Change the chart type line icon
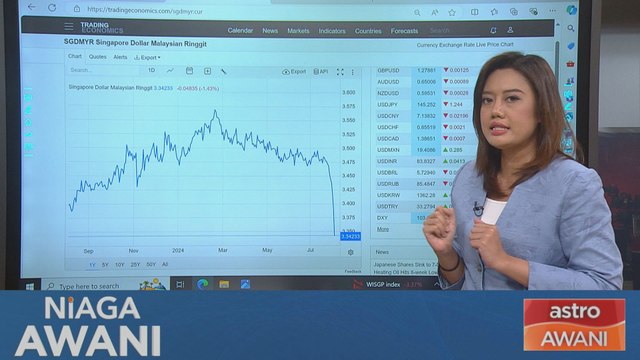 pos(170,71)
